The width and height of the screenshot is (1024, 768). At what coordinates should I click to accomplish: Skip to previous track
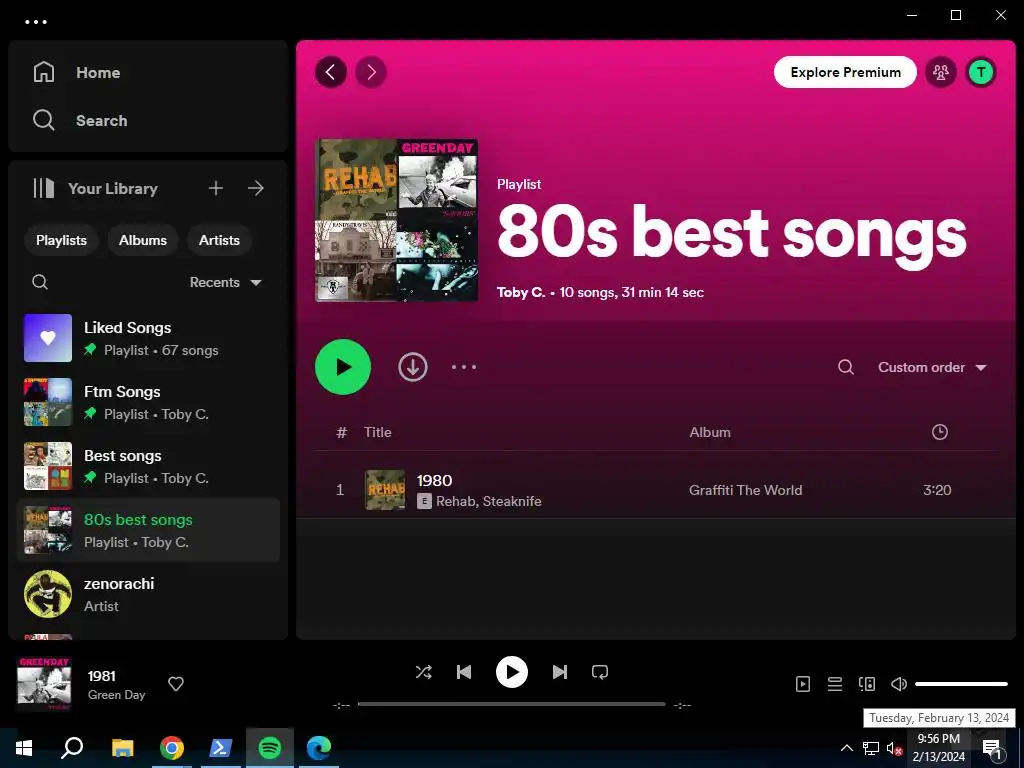pos(464,672)
